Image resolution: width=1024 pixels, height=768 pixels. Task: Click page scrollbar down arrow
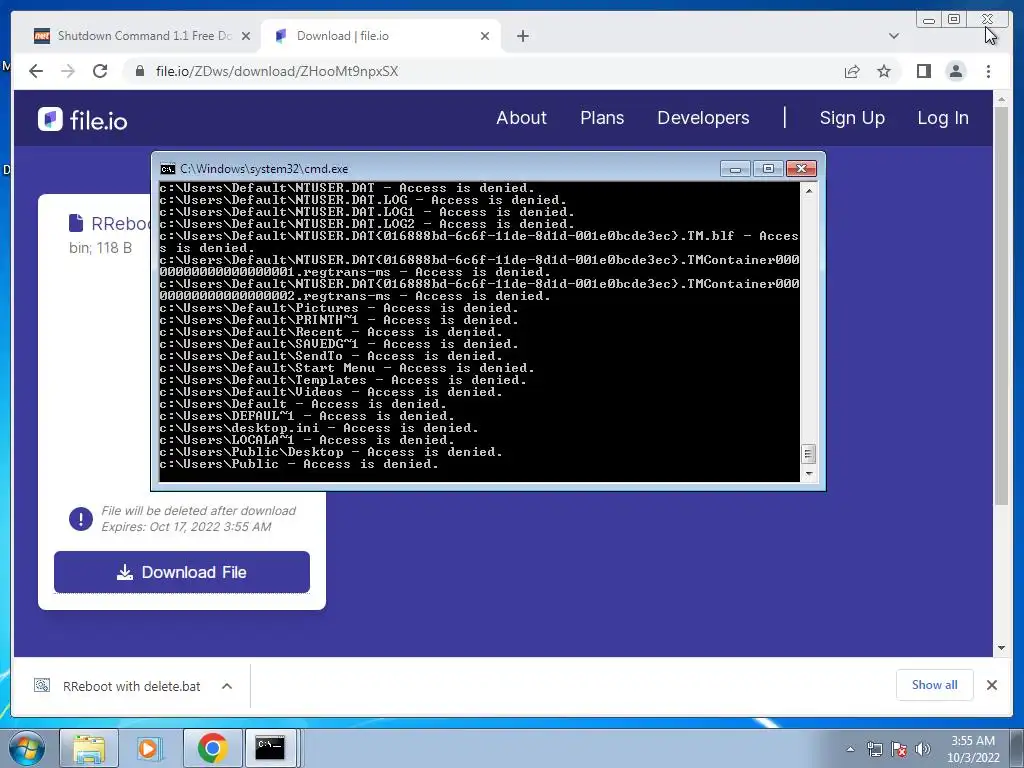click(1001, 648)
